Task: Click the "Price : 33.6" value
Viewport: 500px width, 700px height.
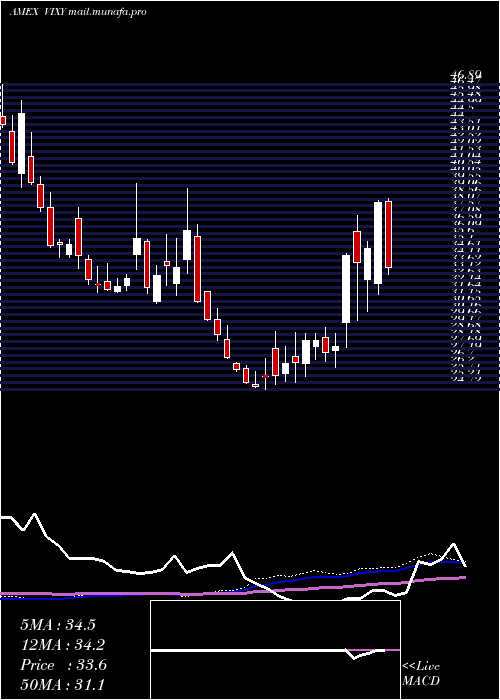Action: coord(63,665)
